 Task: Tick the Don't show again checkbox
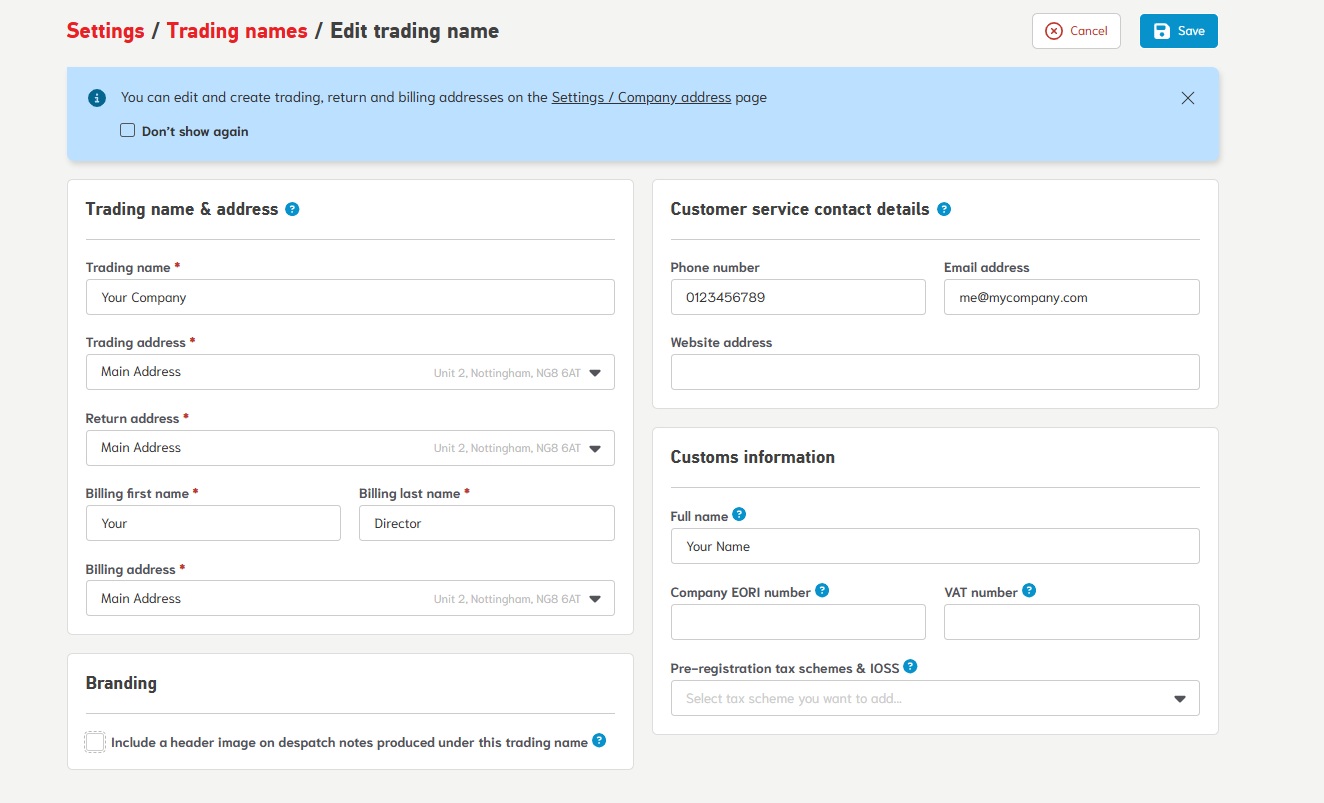[x=128, y=130]
